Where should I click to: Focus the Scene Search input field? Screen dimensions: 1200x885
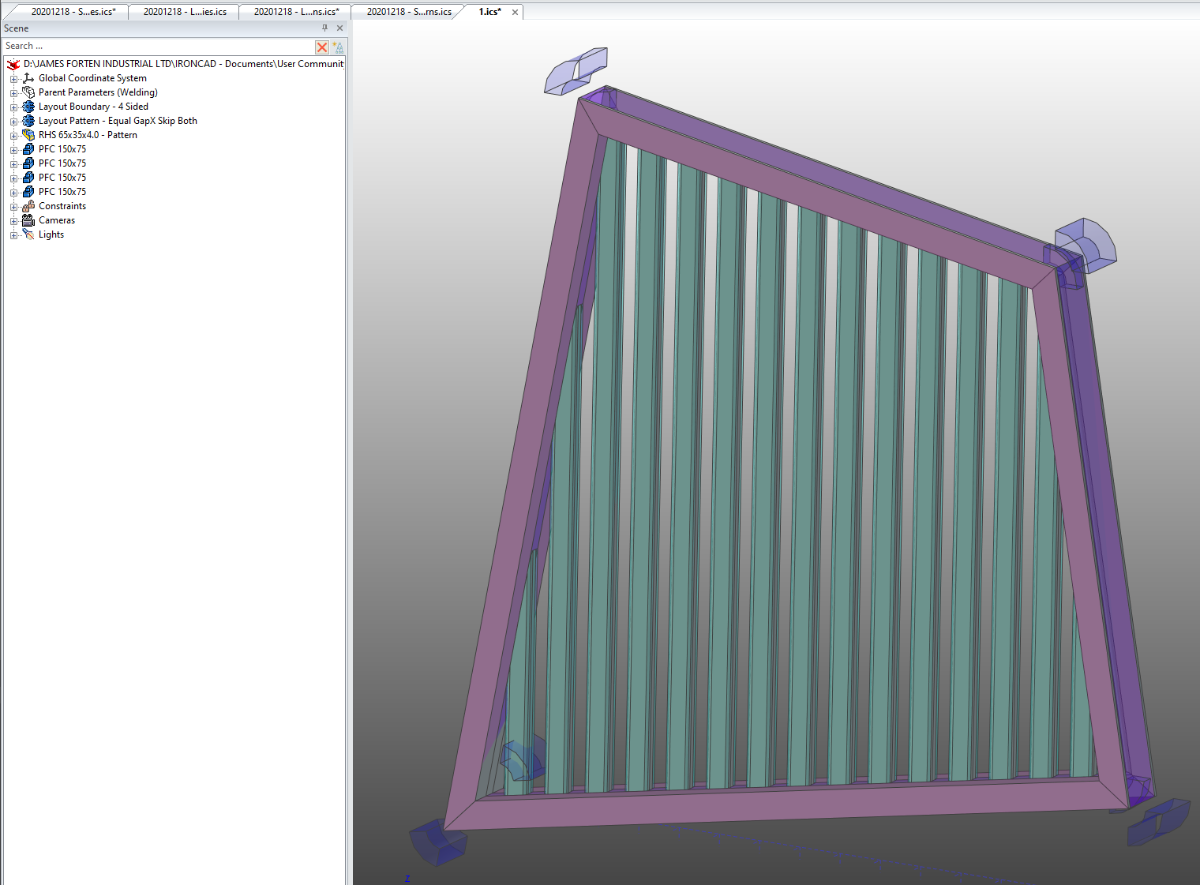[x=158, y=46]
